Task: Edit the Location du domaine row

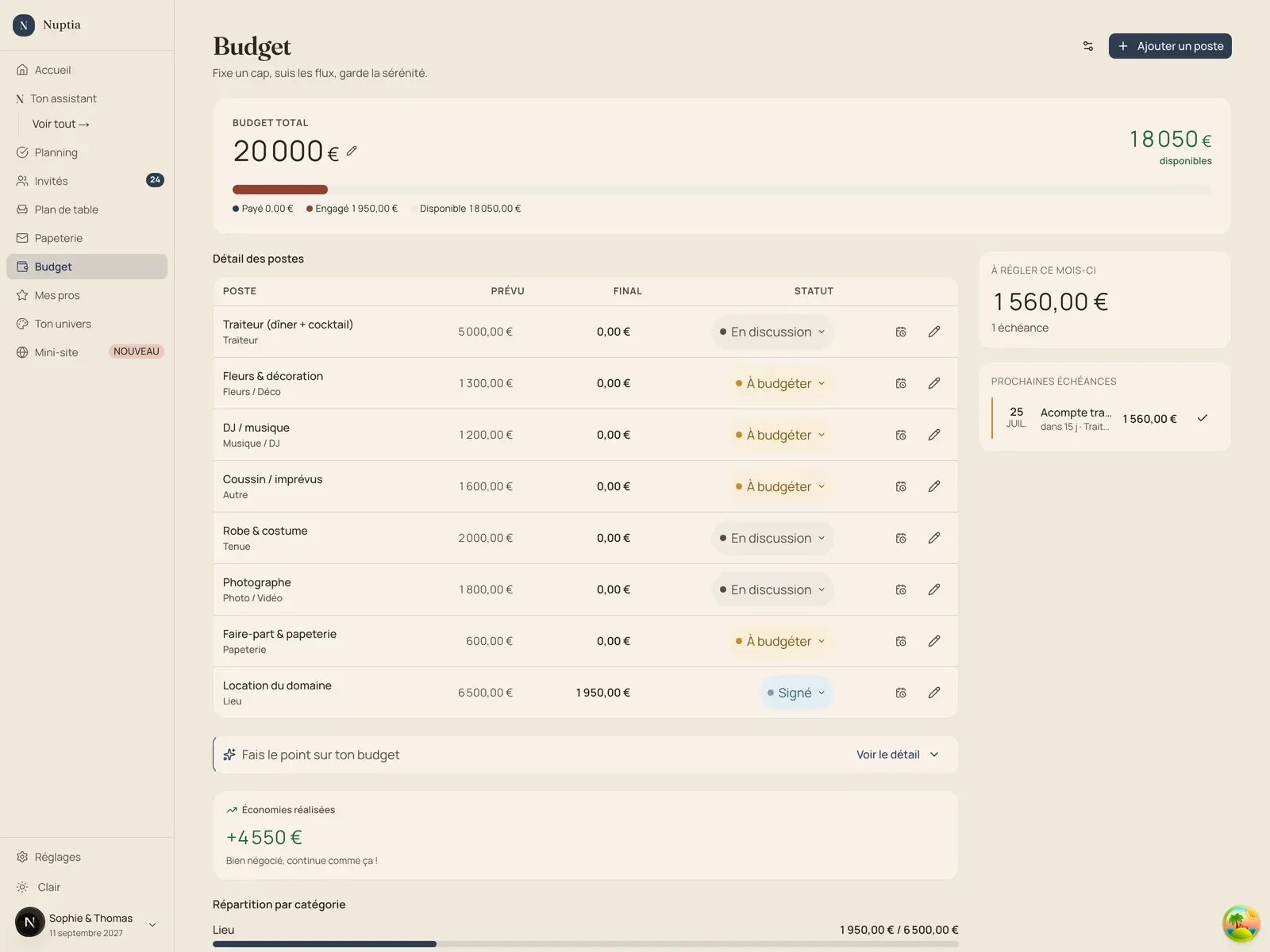Action: (934, 693)
